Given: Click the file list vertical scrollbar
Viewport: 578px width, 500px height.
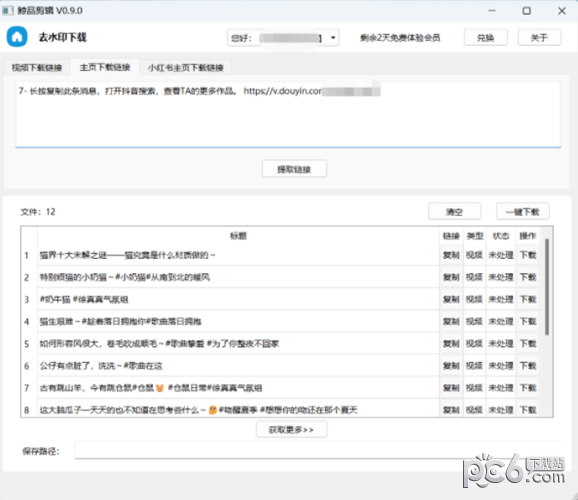Looking at the screenshot, I should pos(547,287).
